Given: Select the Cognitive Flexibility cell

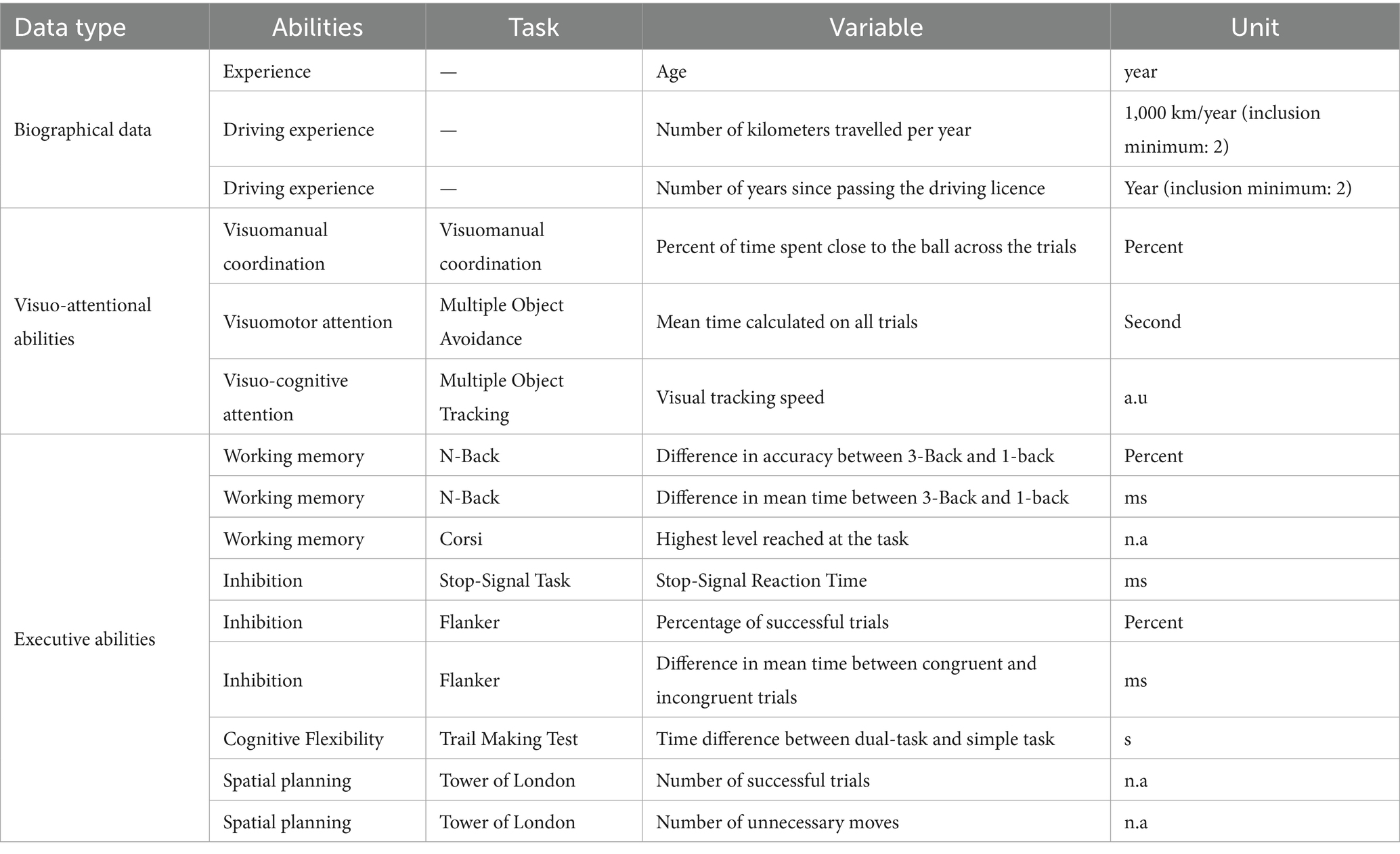Looking at the screenshot, I should pos(303,739).
